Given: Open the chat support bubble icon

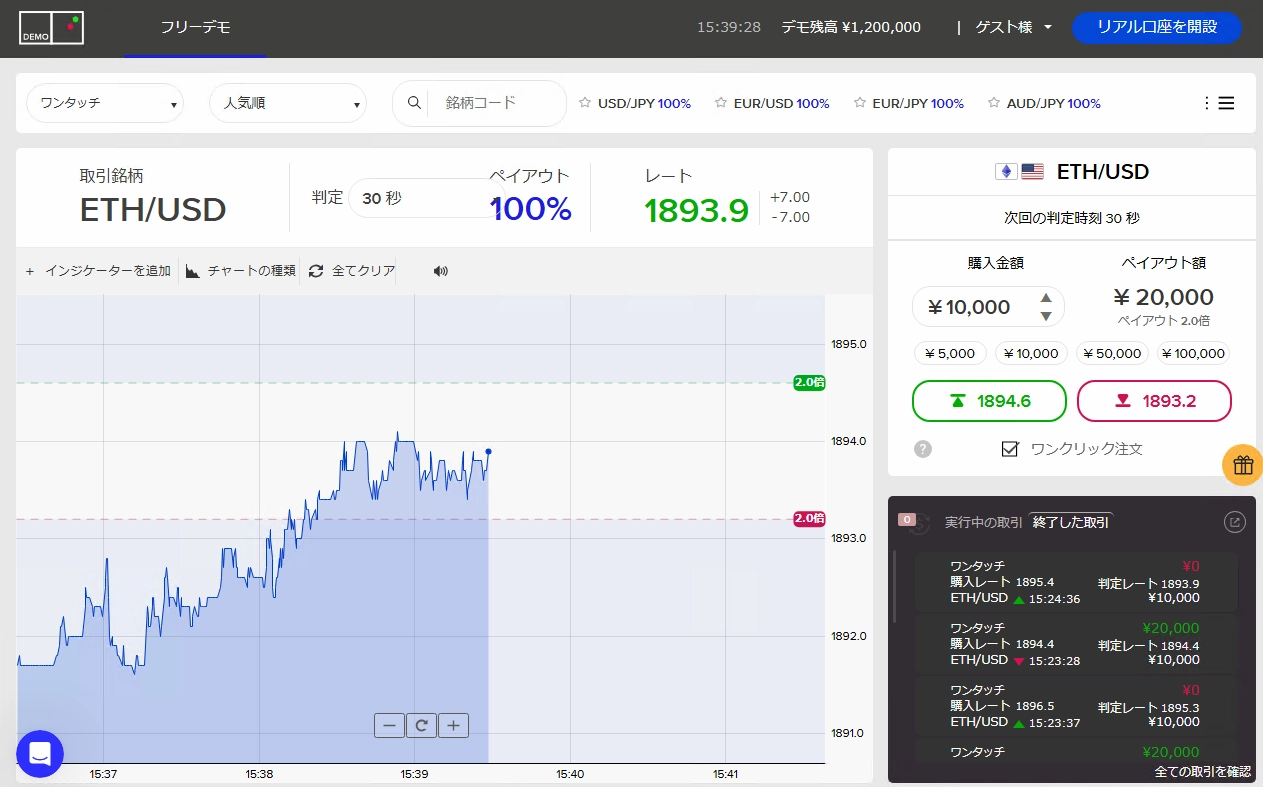Looking at the screenshot, I should [40, 754].
